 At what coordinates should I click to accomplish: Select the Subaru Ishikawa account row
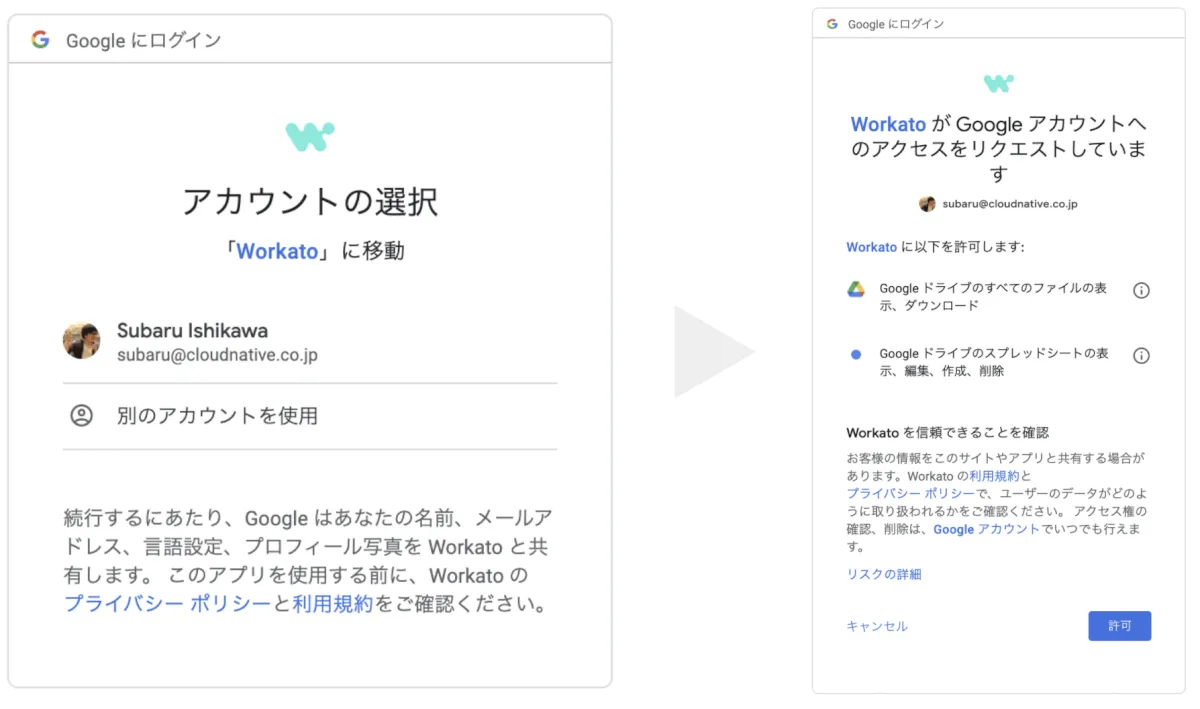[x=310, y=342]
